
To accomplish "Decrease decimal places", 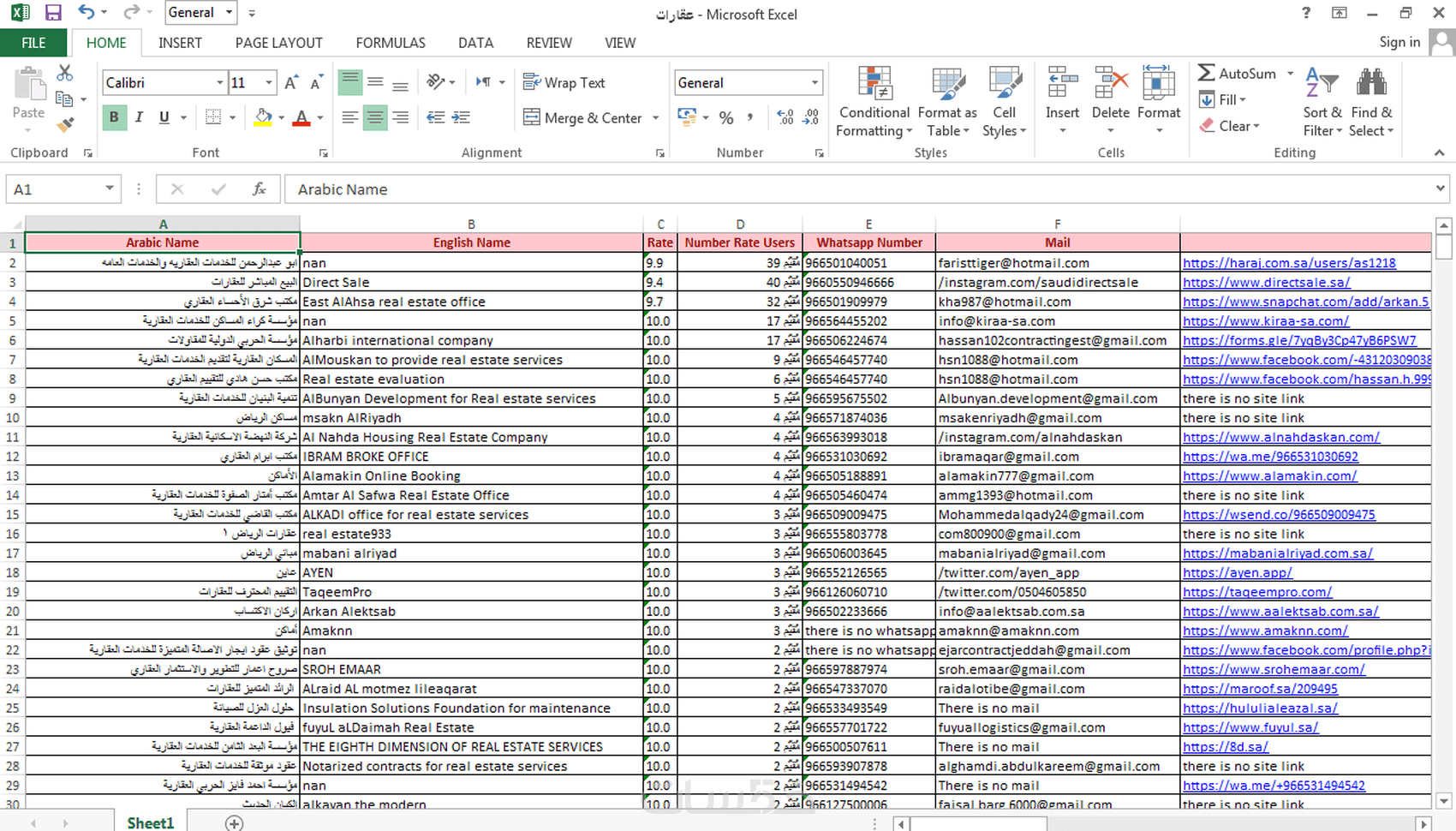I will point(811,117).
